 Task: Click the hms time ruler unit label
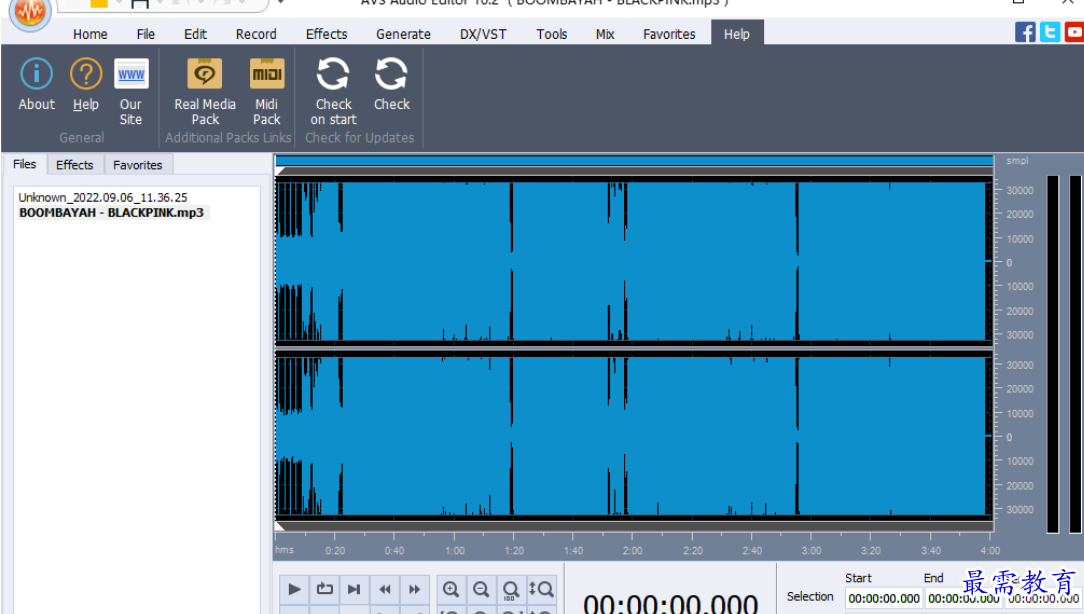tap(284, 550)
